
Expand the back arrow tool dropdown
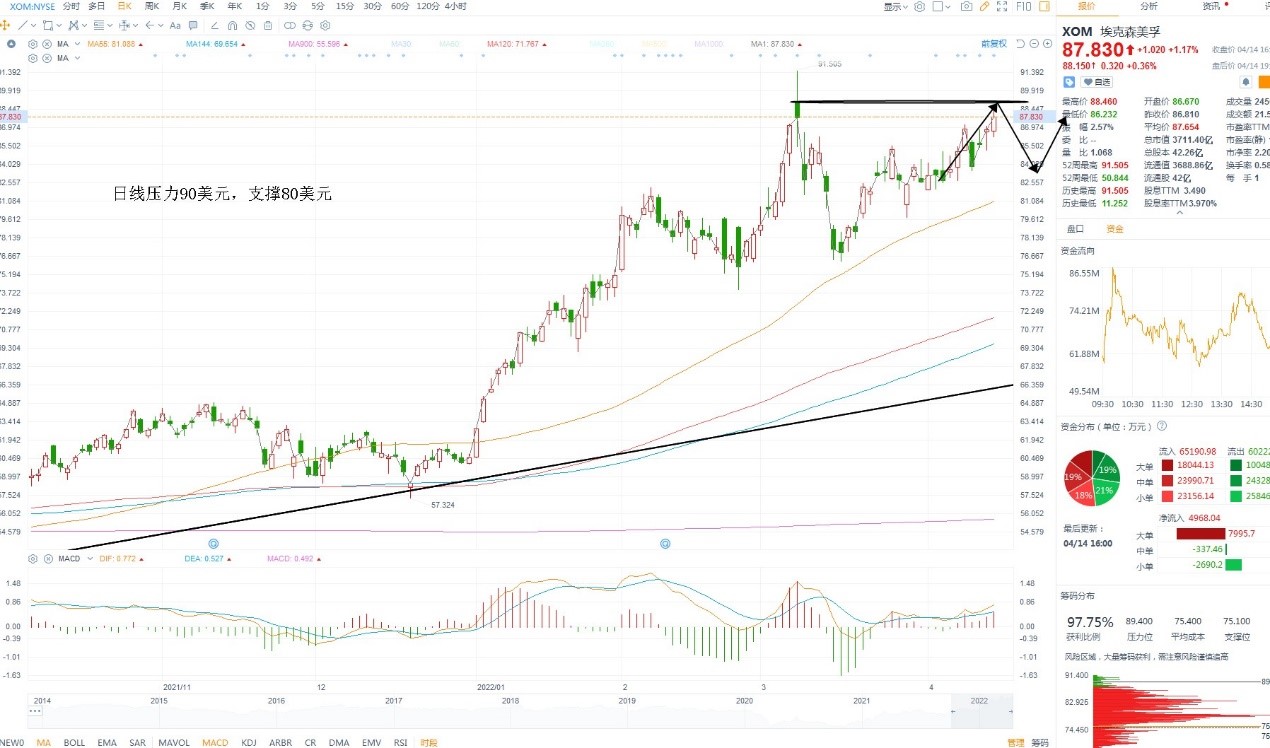[x=161, y=25]
